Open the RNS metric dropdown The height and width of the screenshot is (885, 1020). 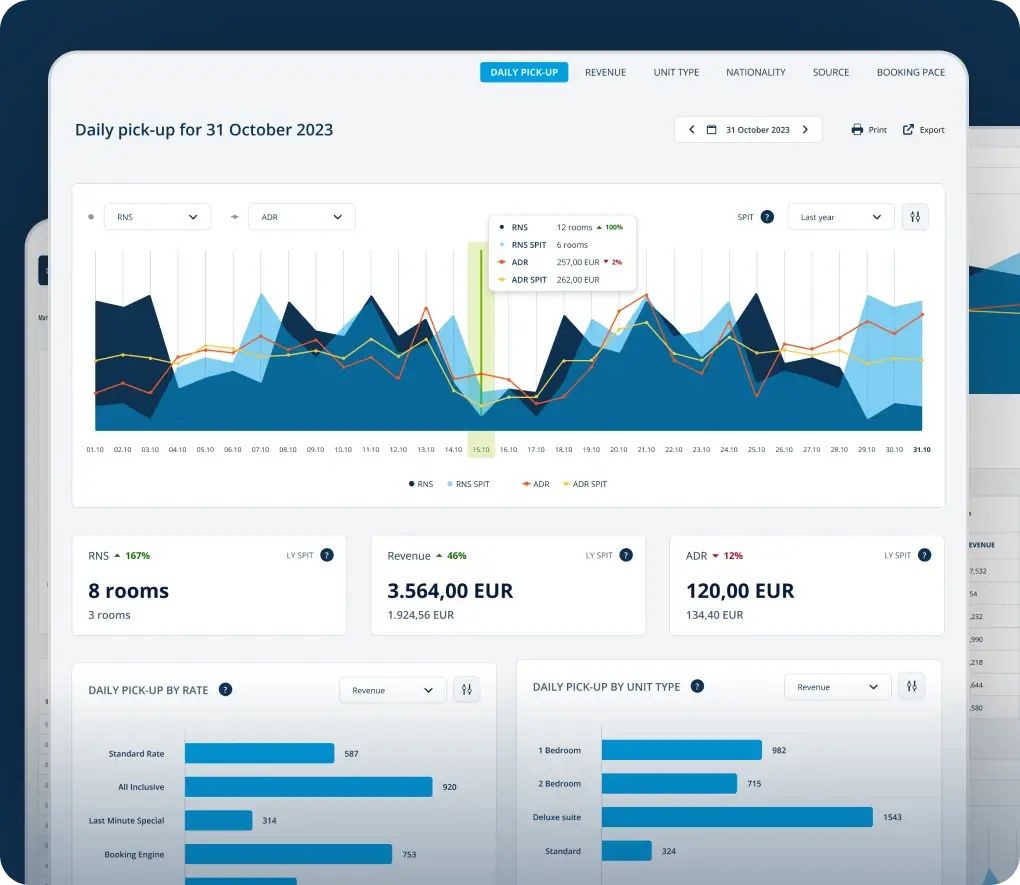[x=157, y=217]
